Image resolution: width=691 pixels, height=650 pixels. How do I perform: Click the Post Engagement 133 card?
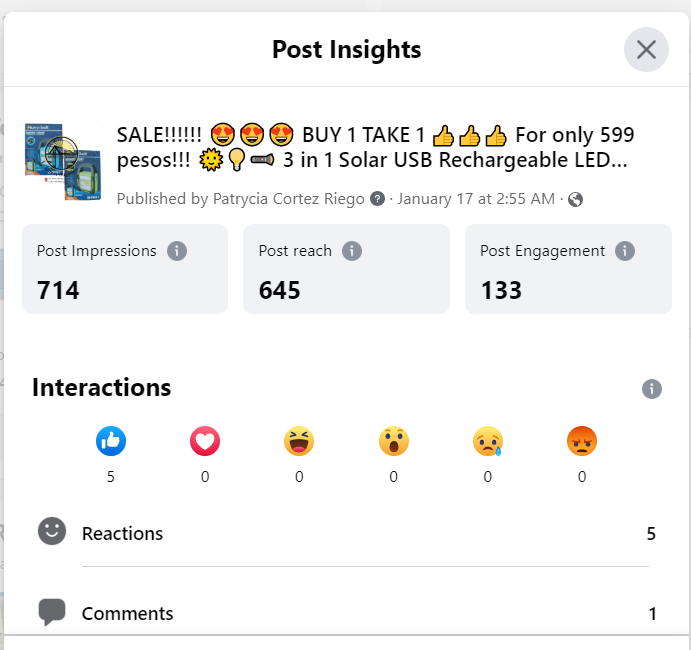[x=568, y=269]
